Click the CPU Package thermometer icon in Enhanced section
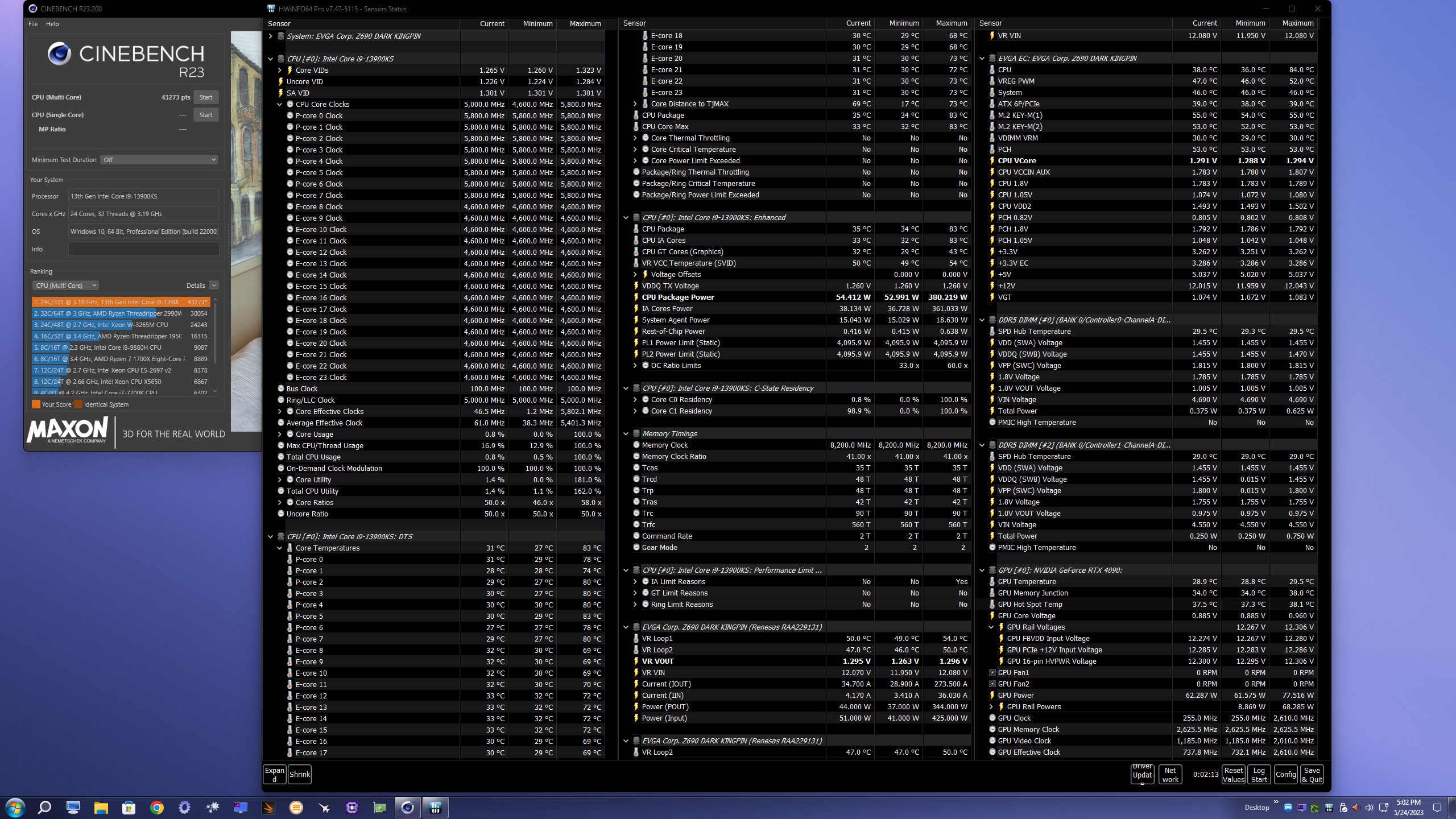1456x819 pixels. [636, 229]
